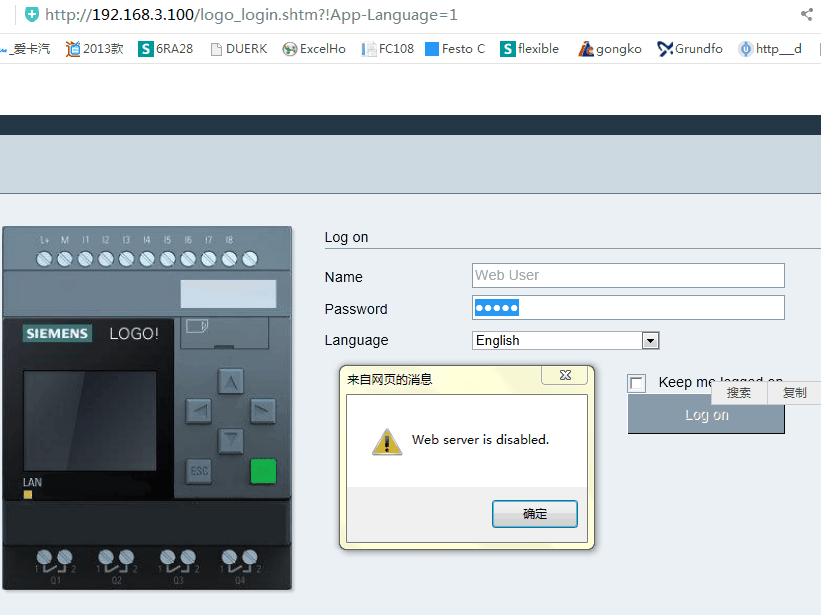Open the gongko bookmark

(x=610, y=49)
